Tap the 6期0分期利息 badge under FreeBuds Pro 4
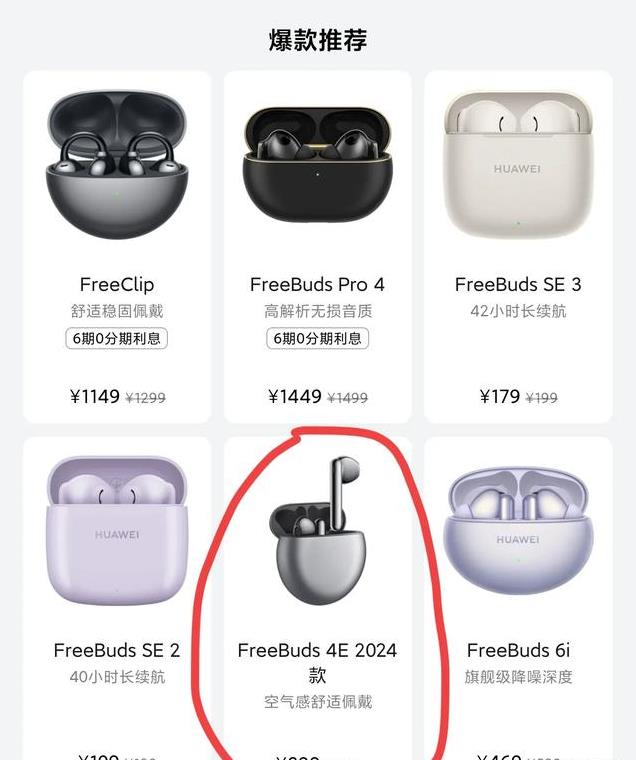Screen dimensions: 636x760 click(x=318, y=338)
